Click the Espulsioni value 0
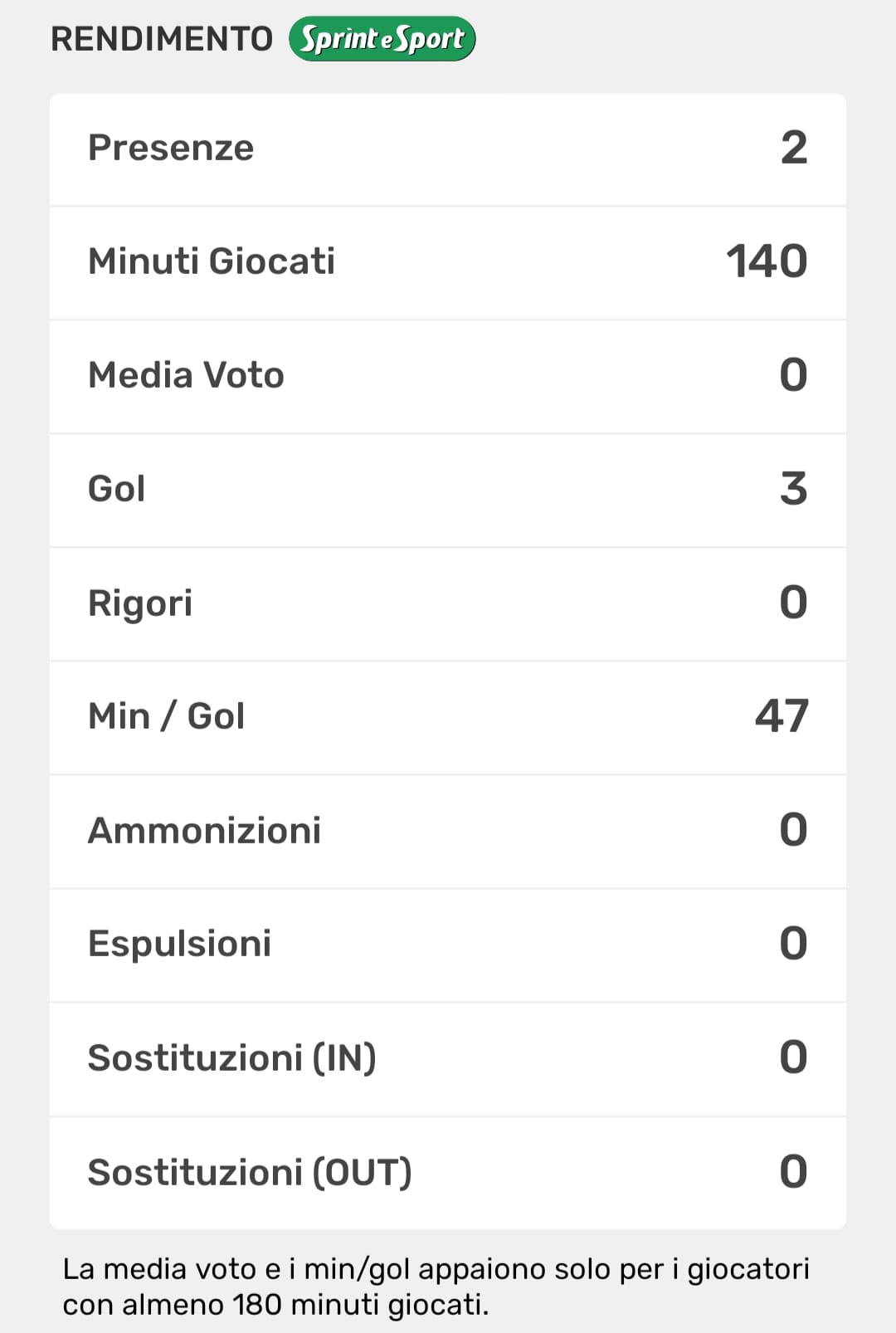The width and height of the screenshot is (896, 1333). click(793, 944)
